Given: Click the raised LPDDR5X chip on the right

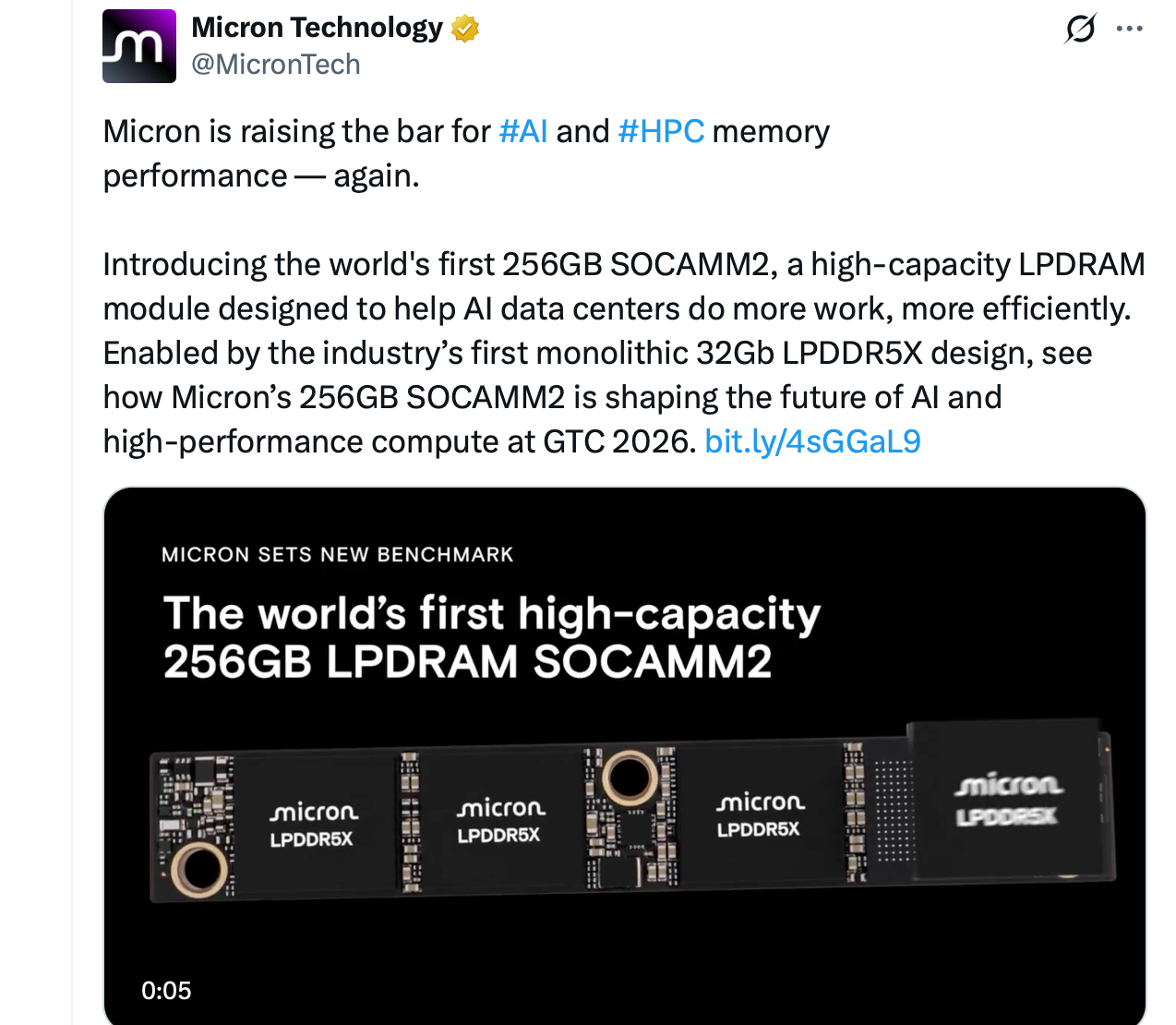Looking at the screenshot, I should click(1010, 799).
